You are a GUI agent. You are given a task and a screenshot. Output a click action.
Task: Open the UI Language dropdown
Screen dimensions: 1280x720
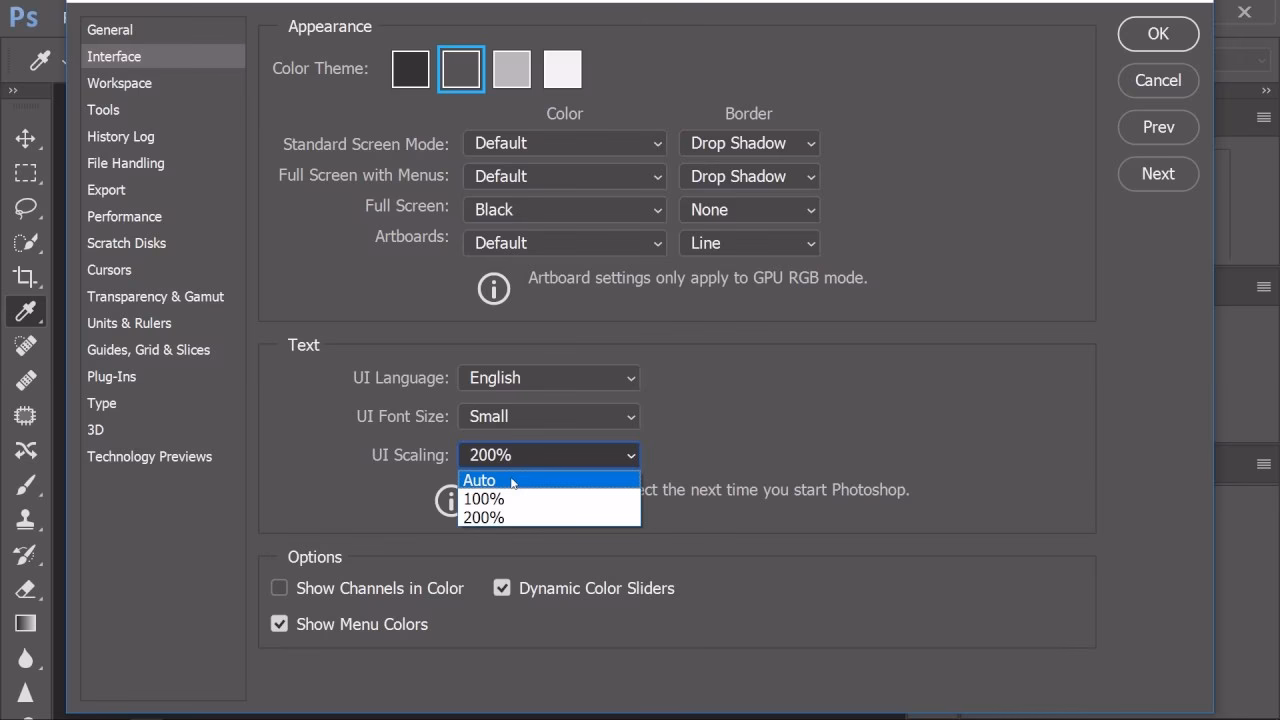pyautogui.click(x=548, y=378)
